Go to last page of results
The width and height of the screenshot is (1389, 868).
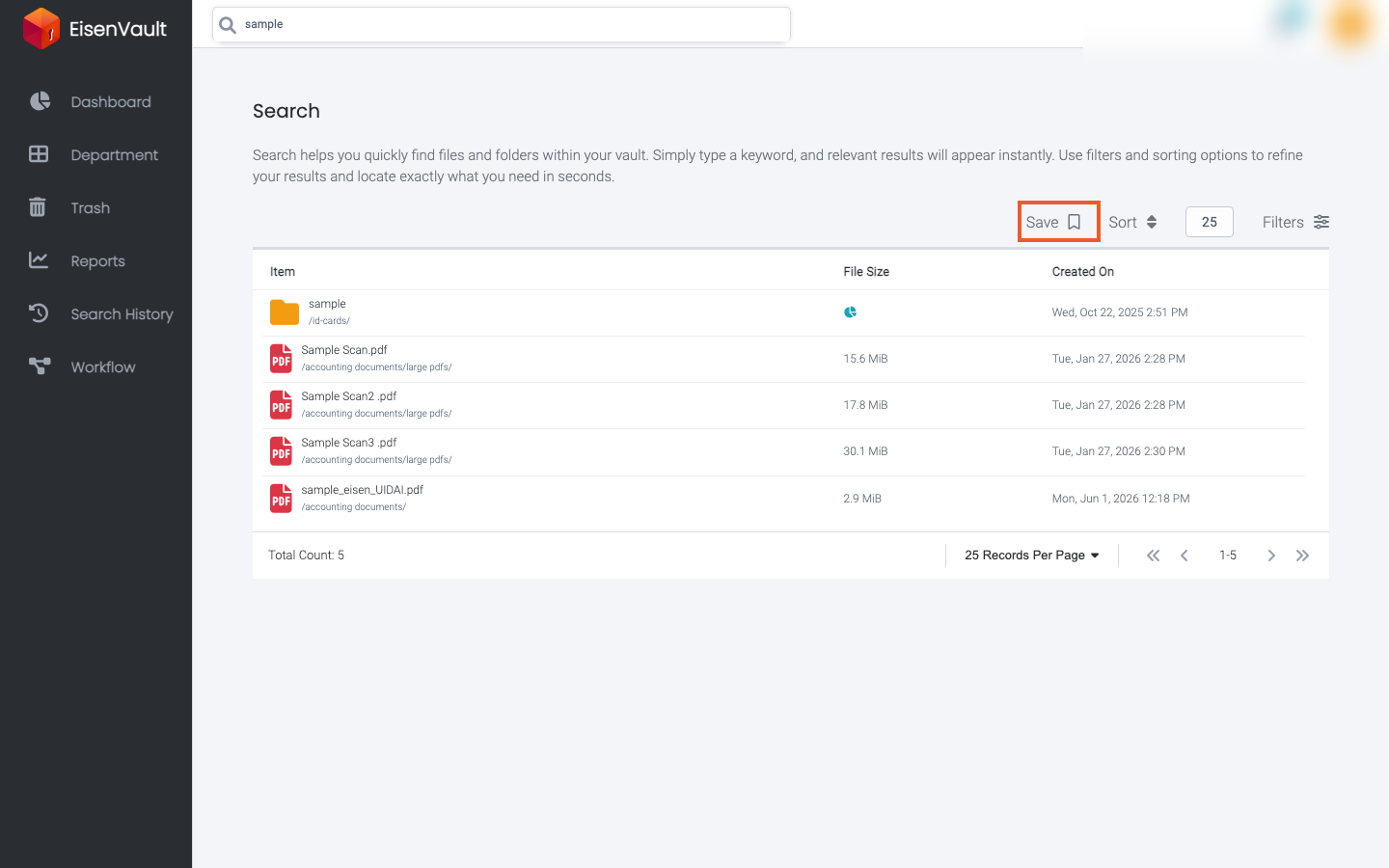pos(1302,556)
